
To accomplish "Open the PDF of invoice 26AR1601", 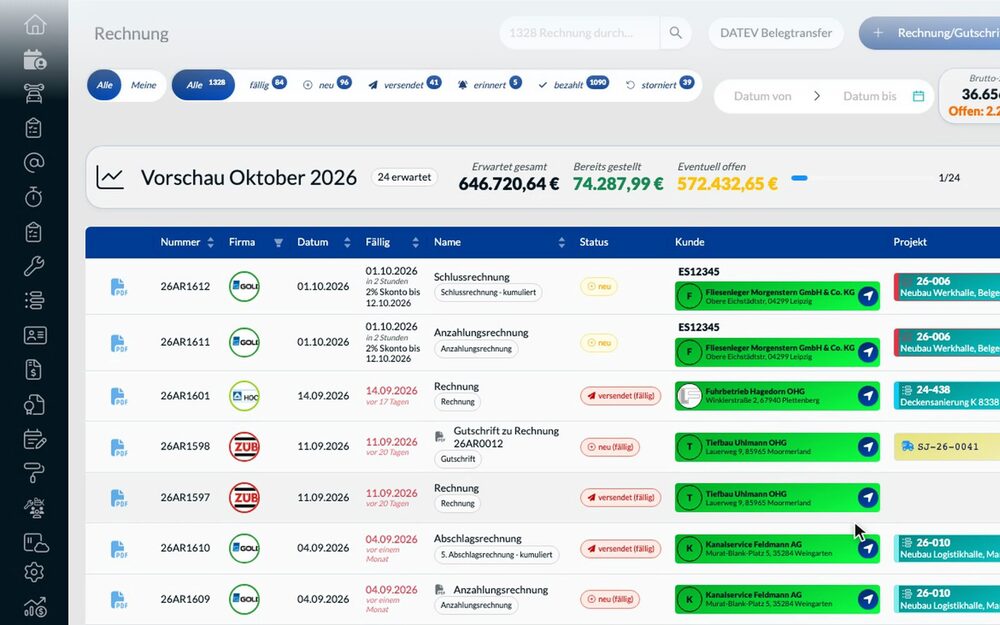I will [x=119, y=396].
